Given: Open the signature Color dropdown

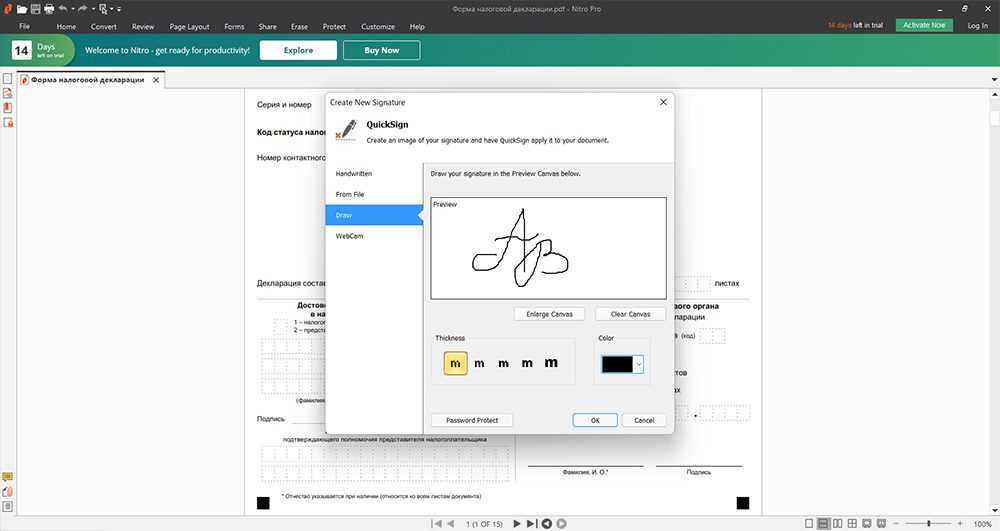Looking at the screenshot, I should coord(639,365).
